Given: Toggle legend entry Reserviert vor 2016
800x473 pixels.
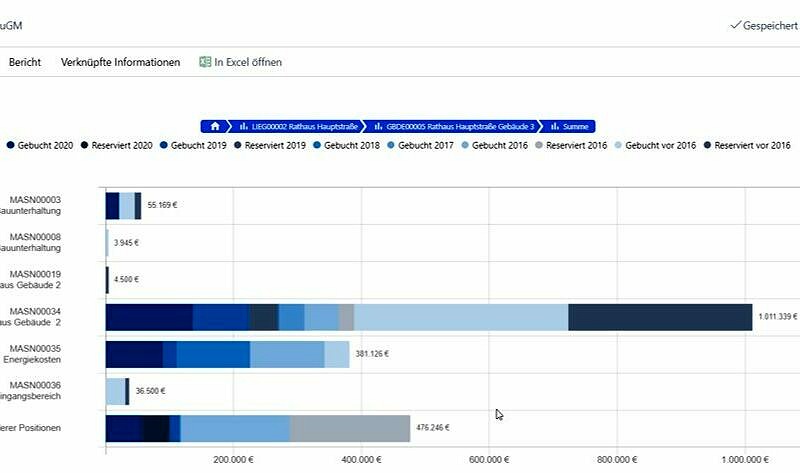Looking at the screenshot, I should [747, 145].
